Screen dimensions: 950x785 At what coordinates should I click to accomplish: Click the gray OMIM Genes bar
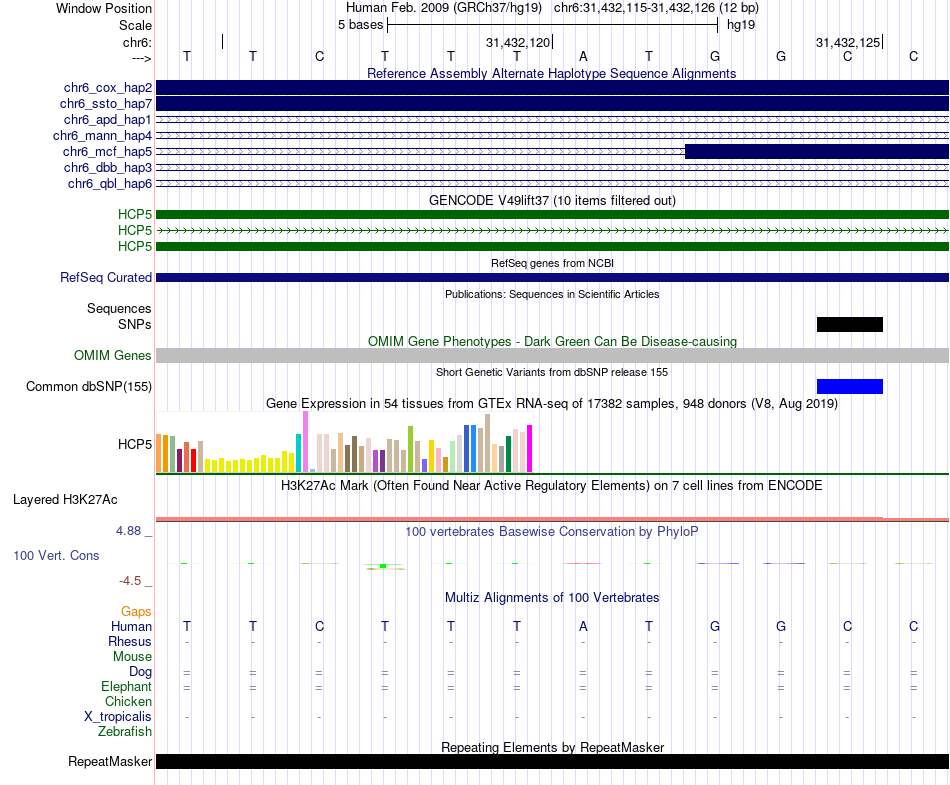click(552, 356)
